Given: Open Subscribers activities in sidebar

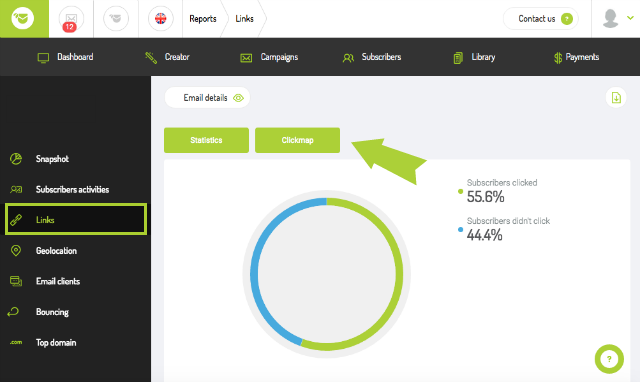Looking at the screenshot, I should pyautogui.click(x=72, y=189).
